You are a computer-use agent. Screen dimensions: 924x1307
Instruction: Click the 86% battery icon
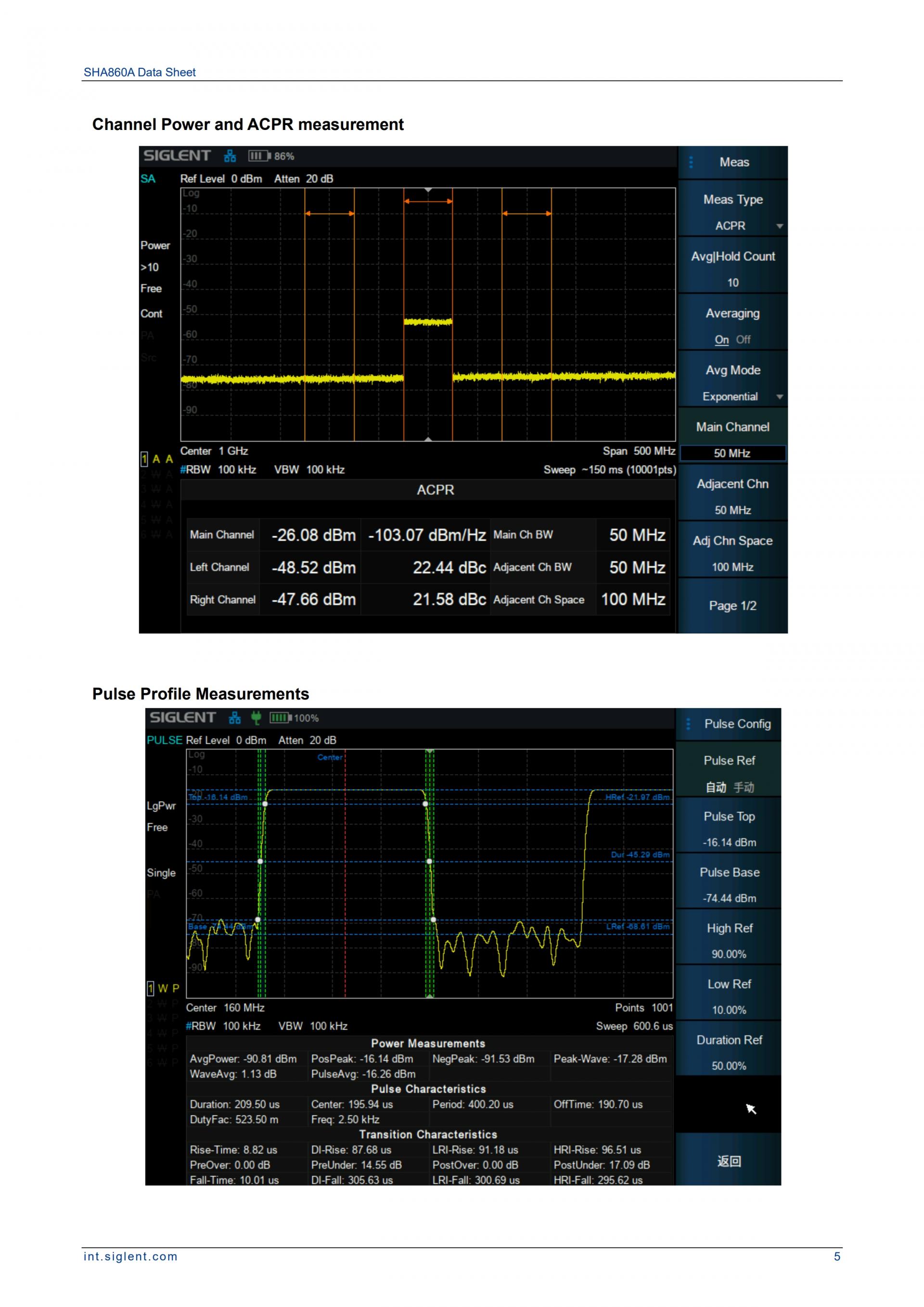(x=259, y=156)
